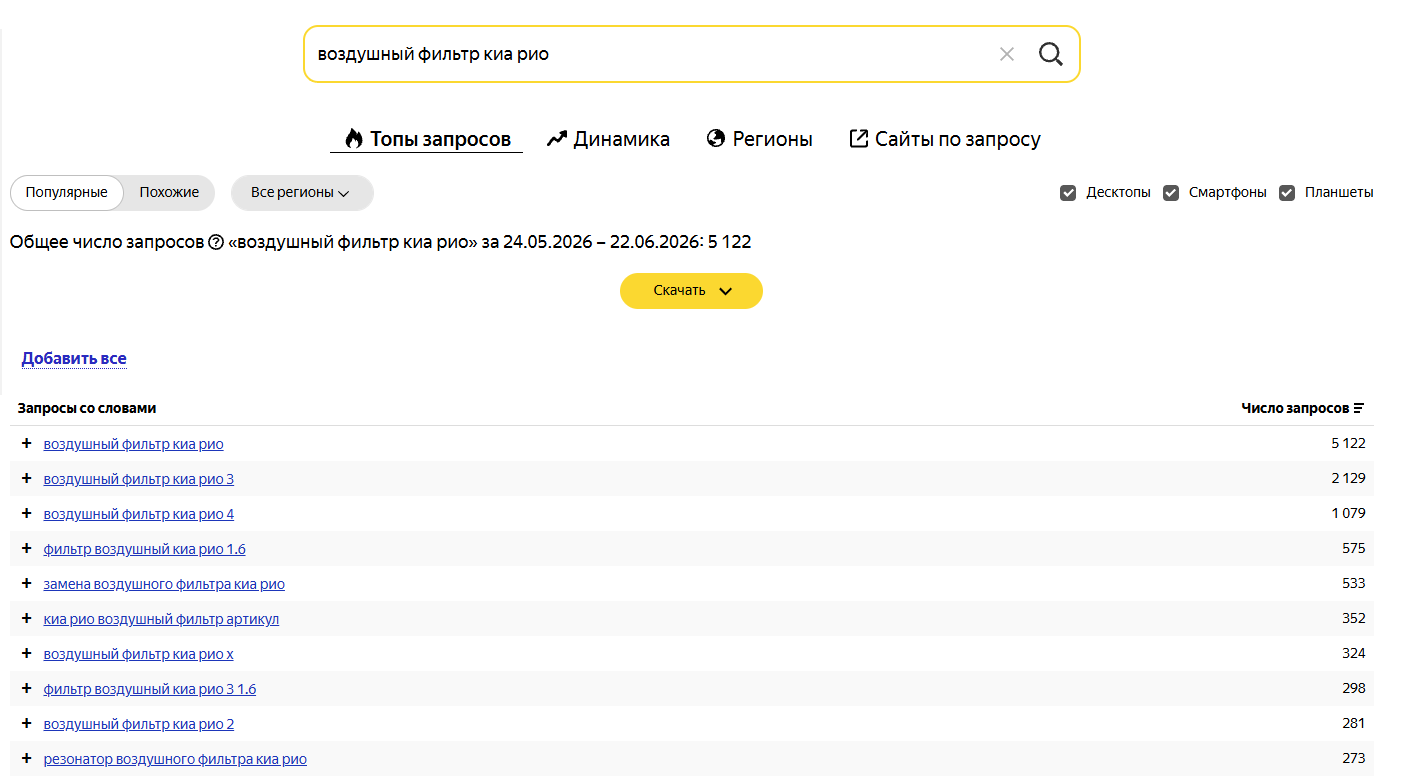Click the count value 298
Viewport: 1411px width, 777px height.
click(1354, 688)
